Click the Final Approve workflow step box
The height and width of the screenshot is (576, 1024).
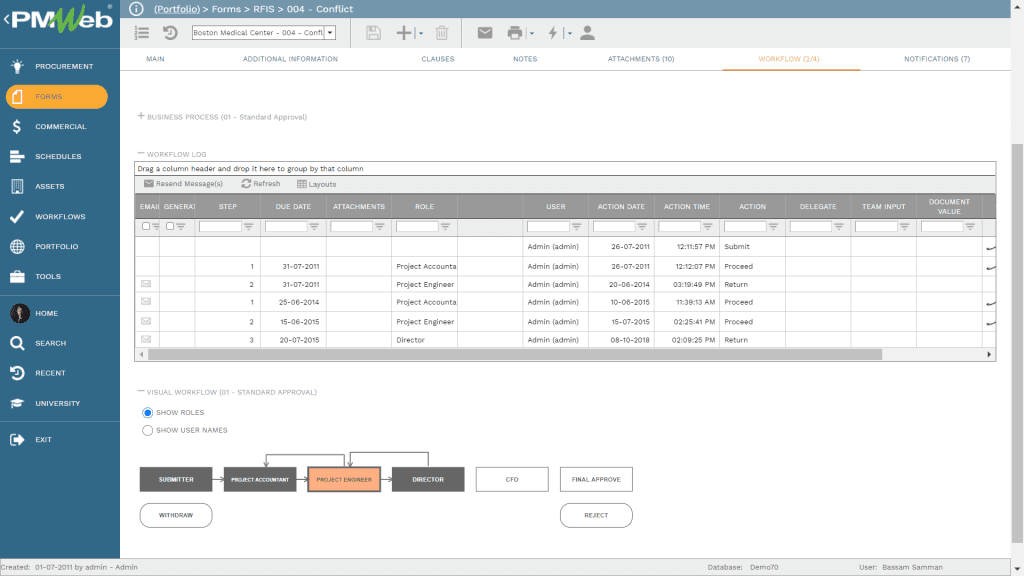596,479
